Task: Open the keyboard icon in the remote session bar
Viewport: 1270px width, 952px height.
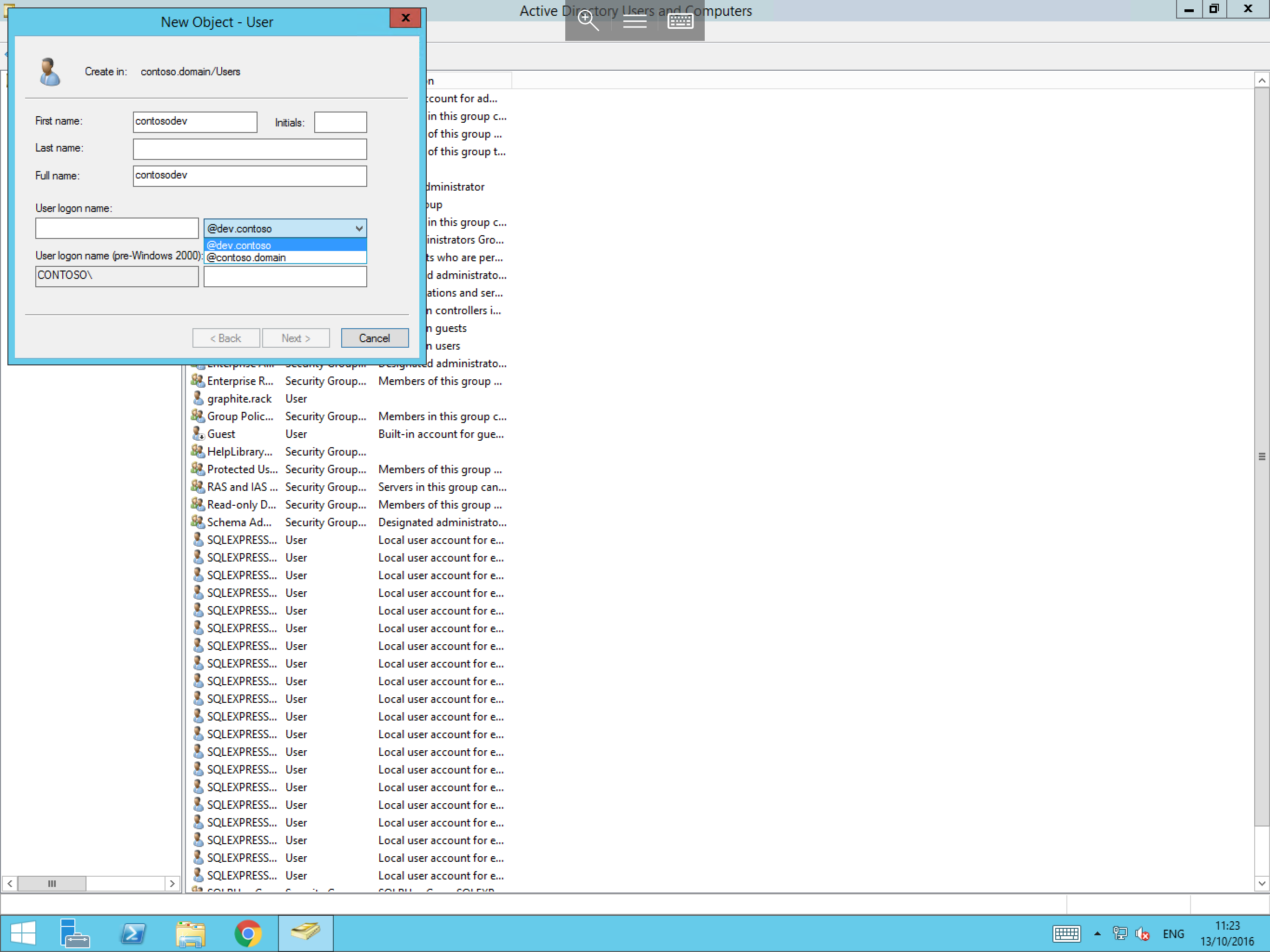Action: tap(681, 21)
